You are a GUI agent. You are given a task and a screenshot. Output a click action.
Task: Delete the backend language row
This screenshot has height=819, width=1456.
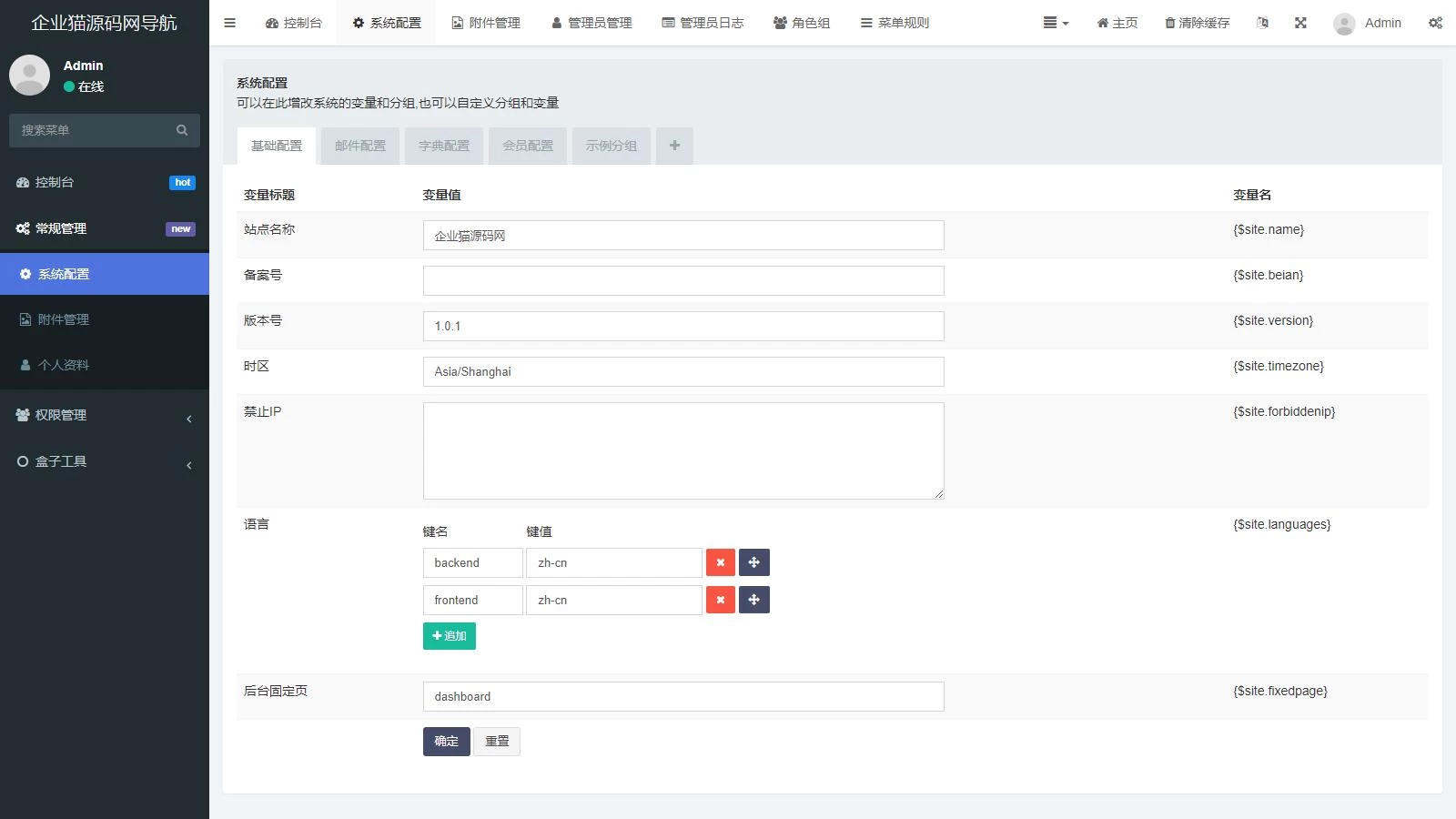pos(720,562)
